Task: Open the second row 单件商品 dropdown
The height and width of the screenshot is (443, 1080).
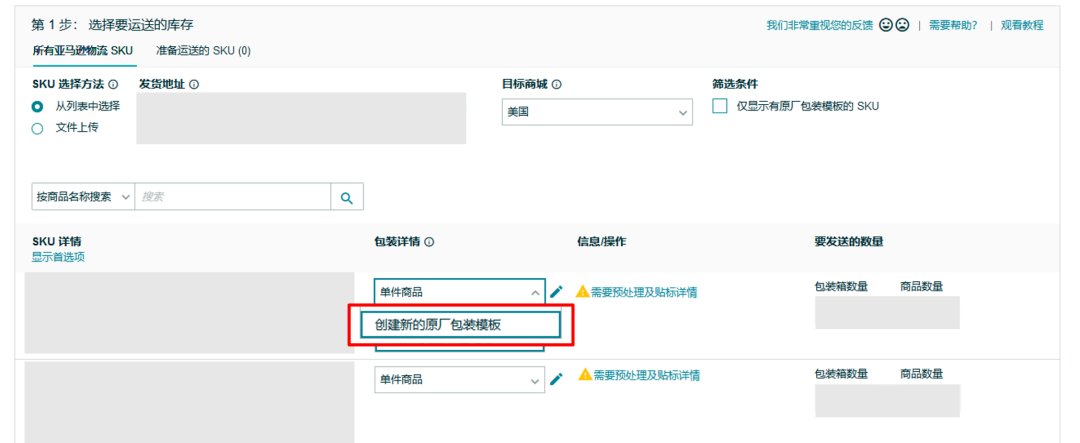Action: click(x=459, y=380)
